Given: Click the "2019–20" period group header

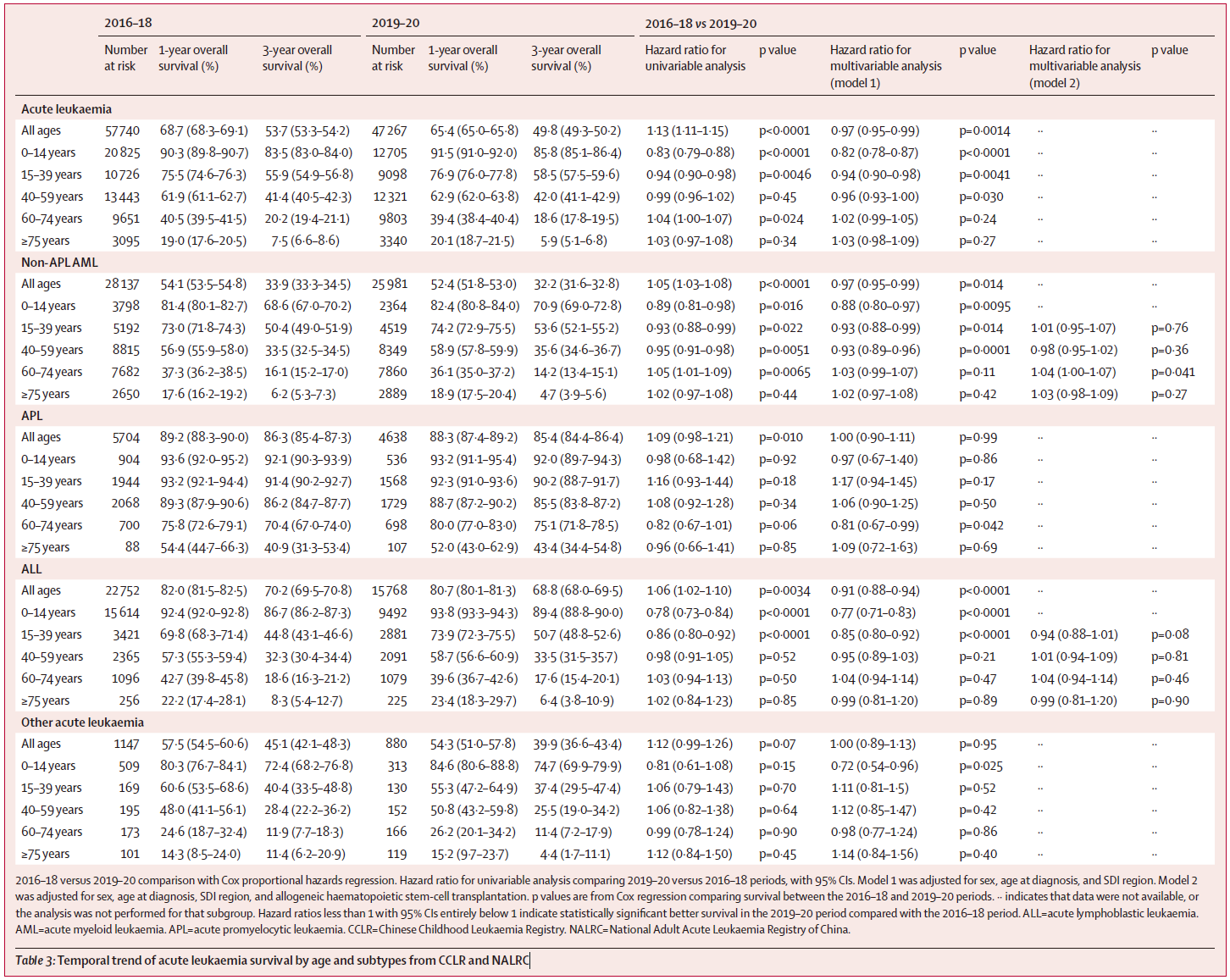Looking at the screenshot, I should point(396,23).
